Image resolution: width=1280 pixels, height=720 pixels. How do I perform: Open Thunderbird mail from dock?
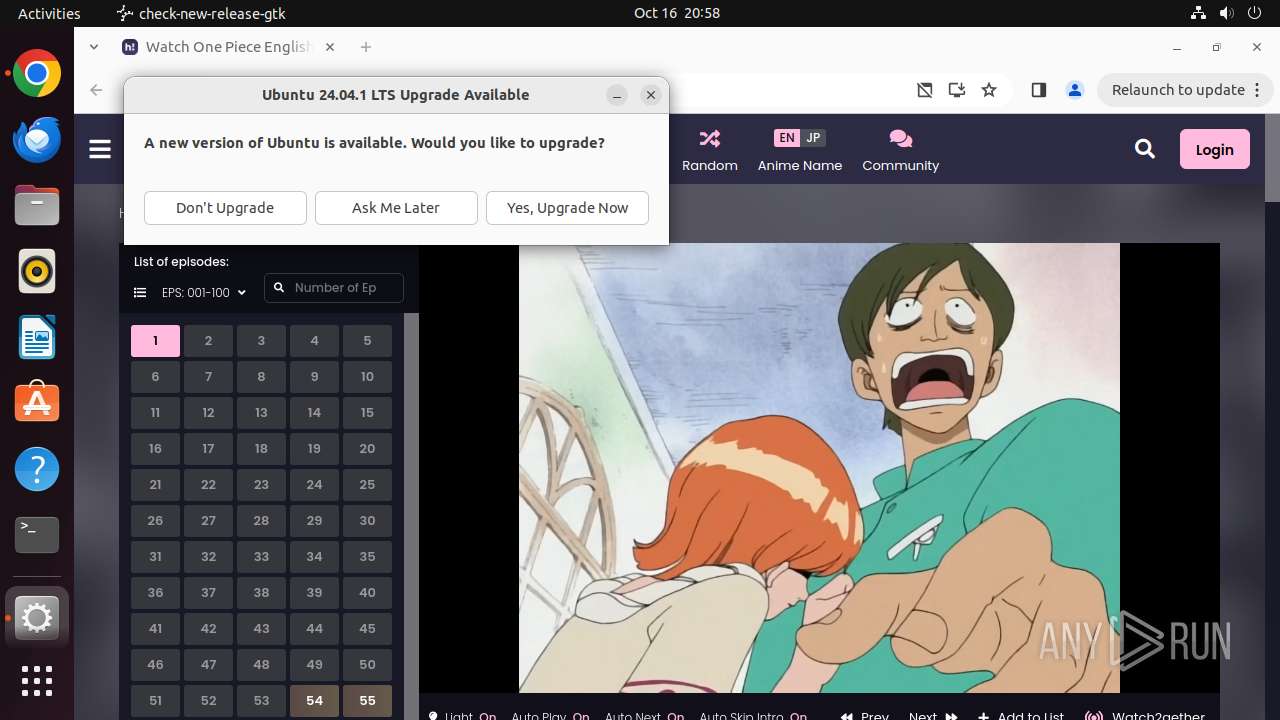(x=37, y=140)
